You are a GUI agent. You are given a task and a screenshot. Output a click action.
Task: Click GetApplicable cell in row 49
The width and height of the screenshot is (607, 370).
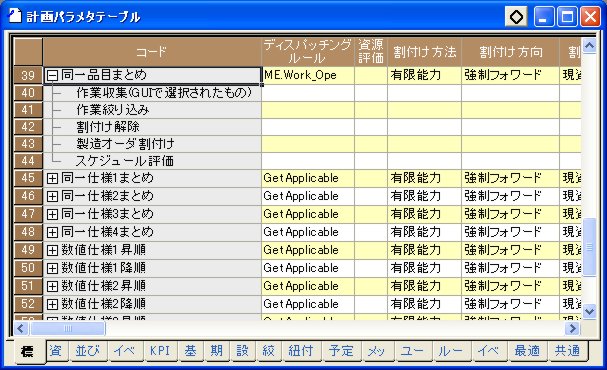tap(308, 250)
